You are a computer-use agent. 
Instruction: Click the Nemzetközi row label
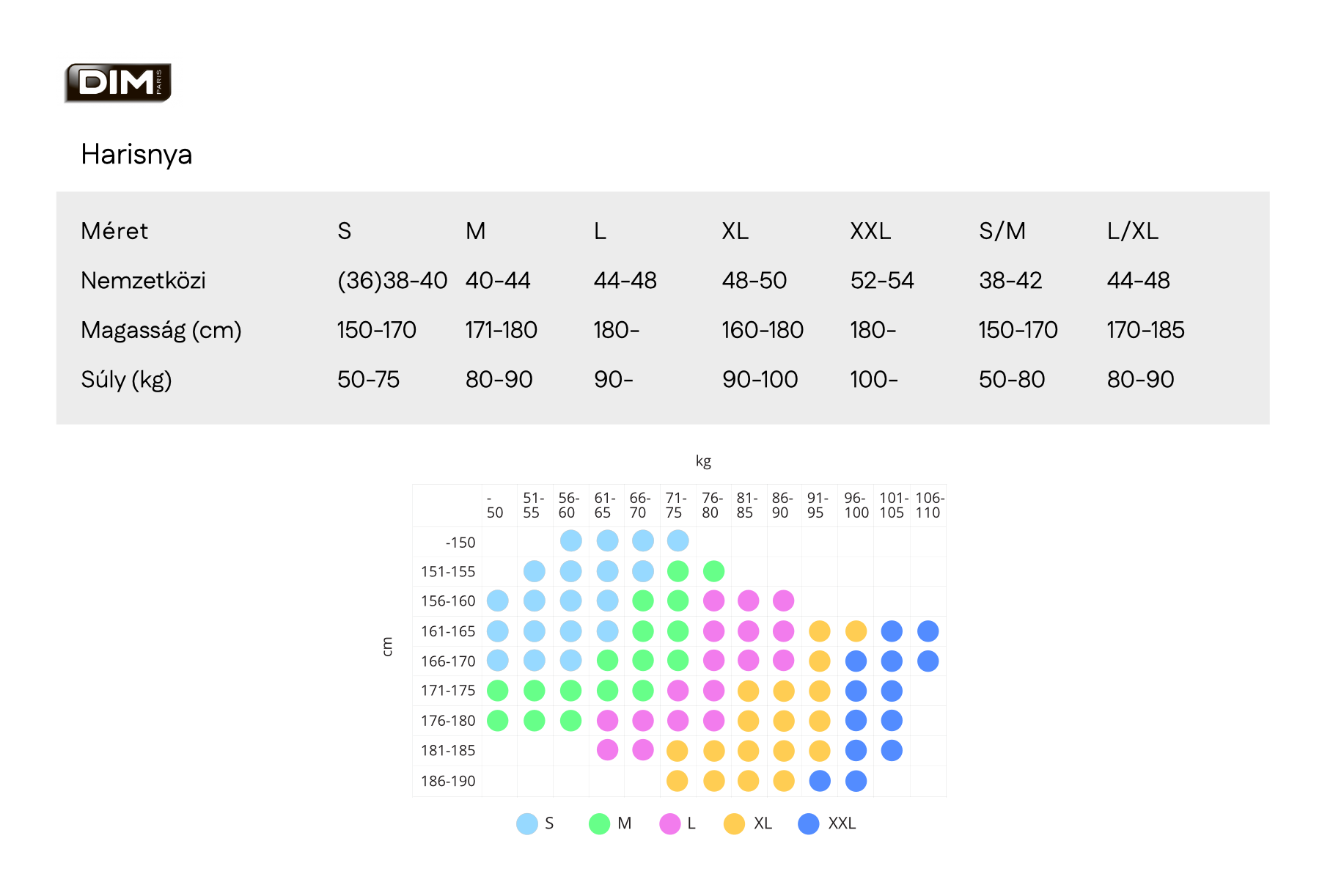pyautogui.click(x=143, y=280)
